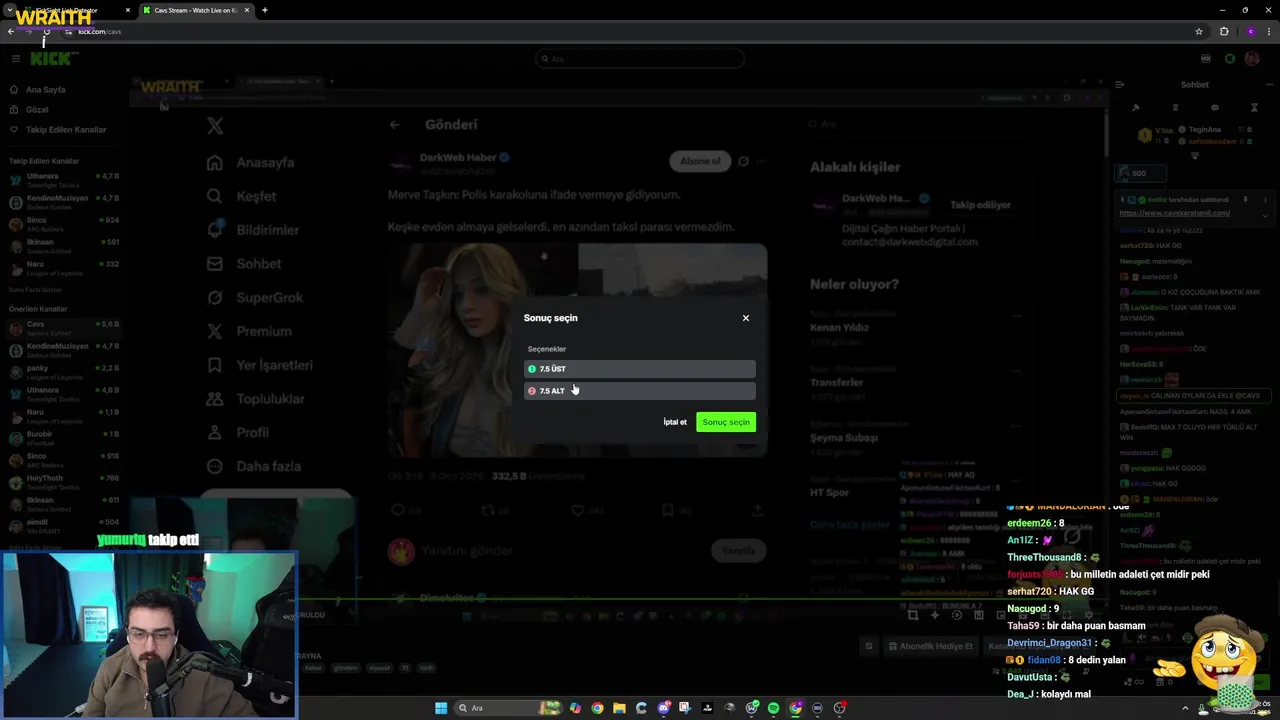Open SuperGrok in the X sidebar
Viewport: 1280px width, 720px height.
pos(254,298)
